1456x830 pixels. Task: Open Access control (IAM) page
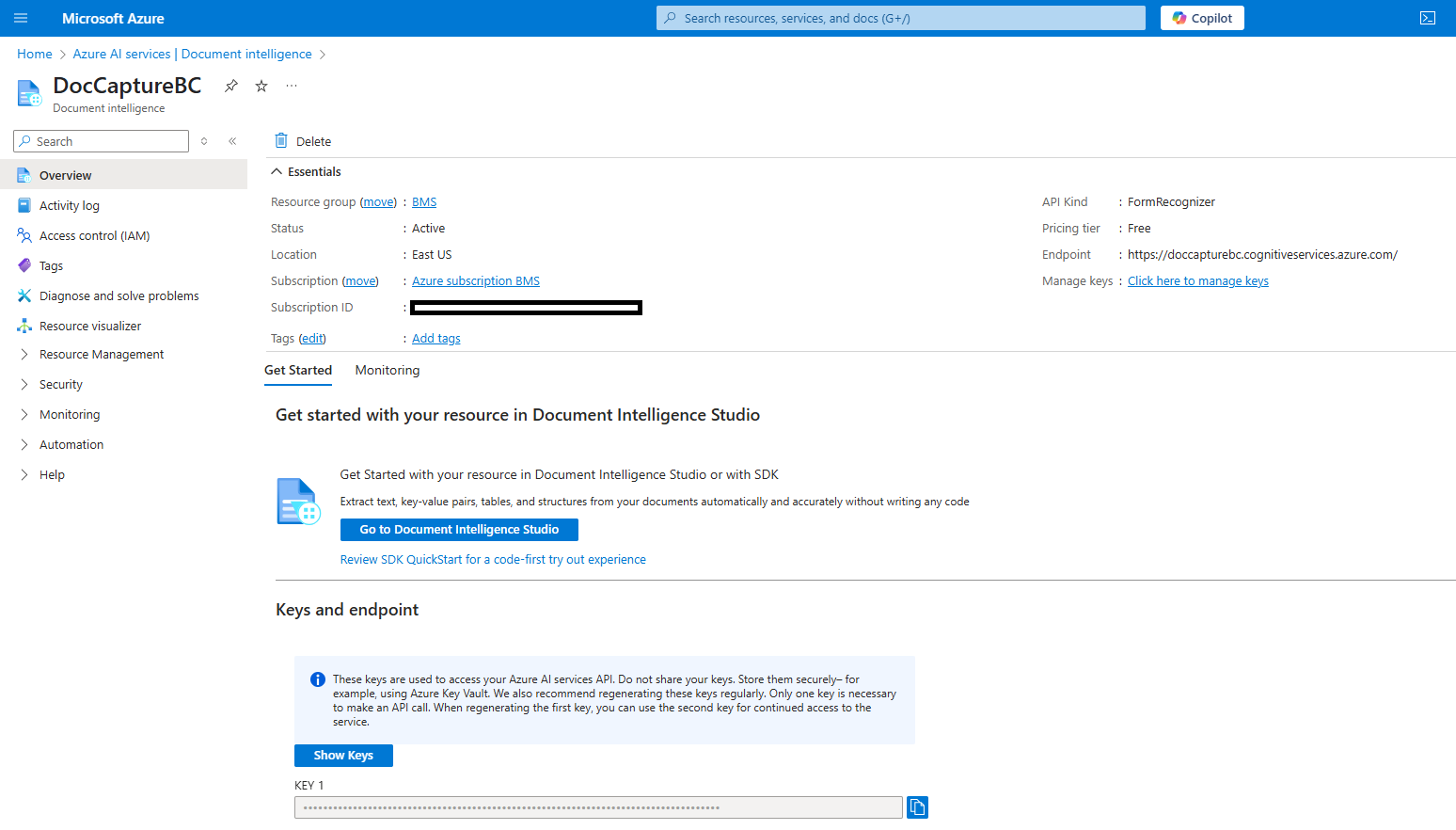click(x=94, y=235)
